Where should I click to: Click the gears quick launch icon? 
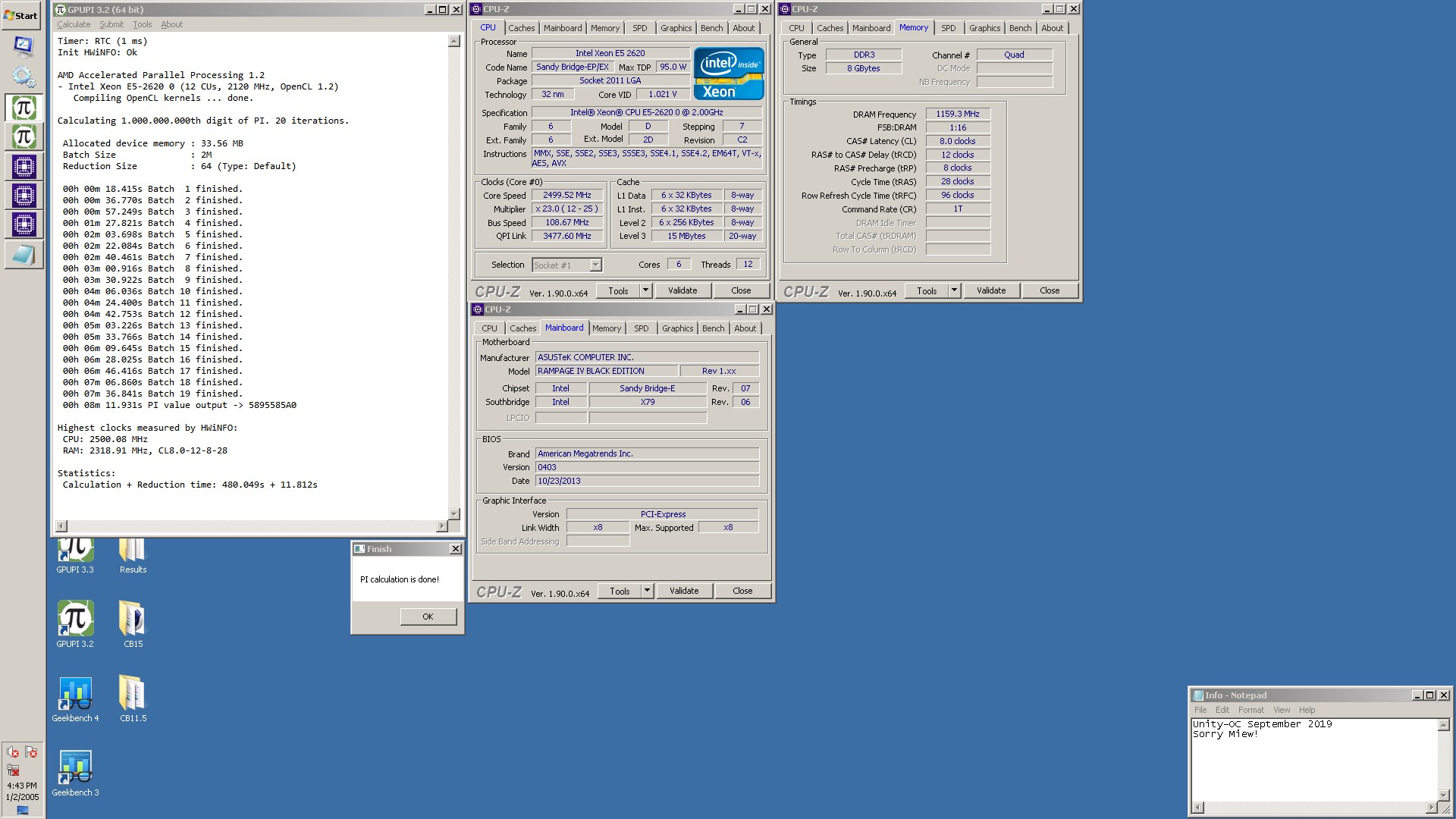[23, 76]
